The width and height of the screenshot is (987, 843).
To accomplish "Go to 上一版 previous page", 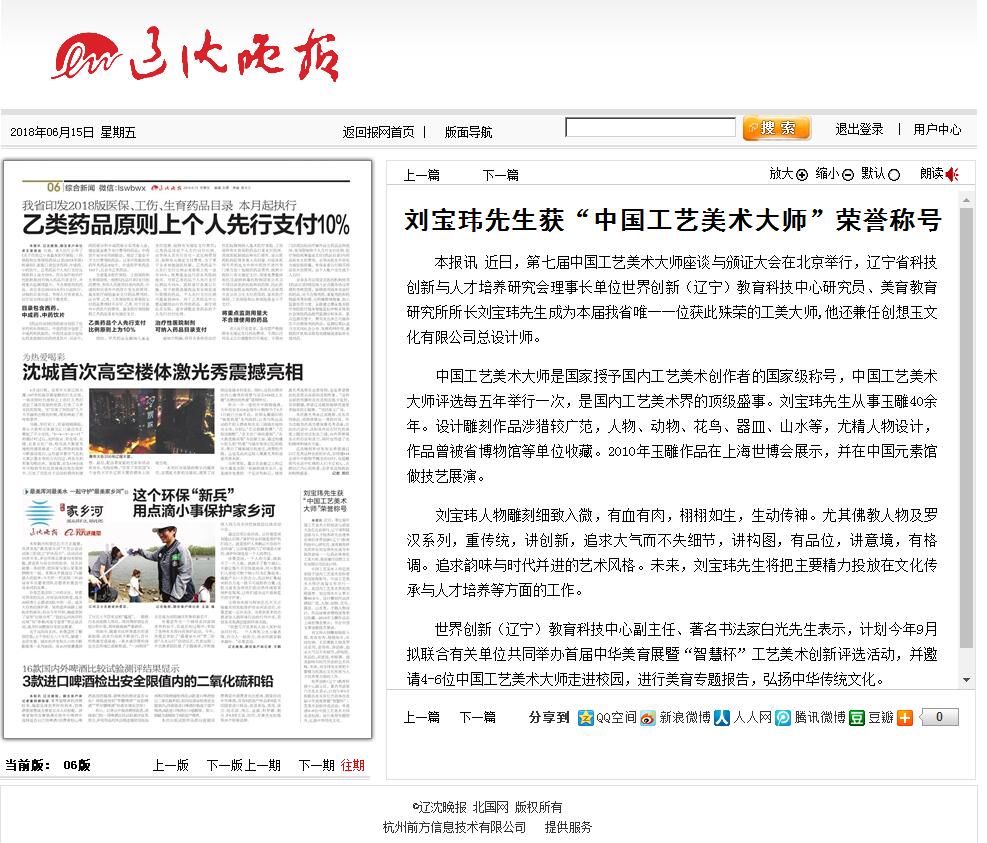I will click(171, 766).
